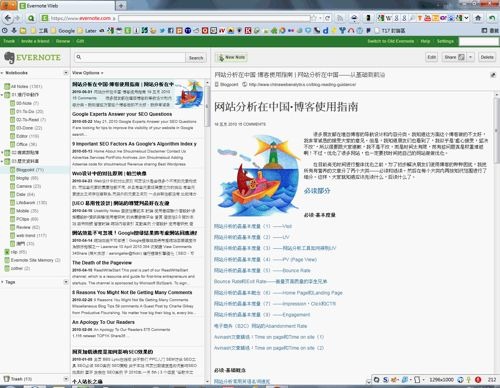
Task: Click the S icon in system tray
Action: click(x=385, y=379)
